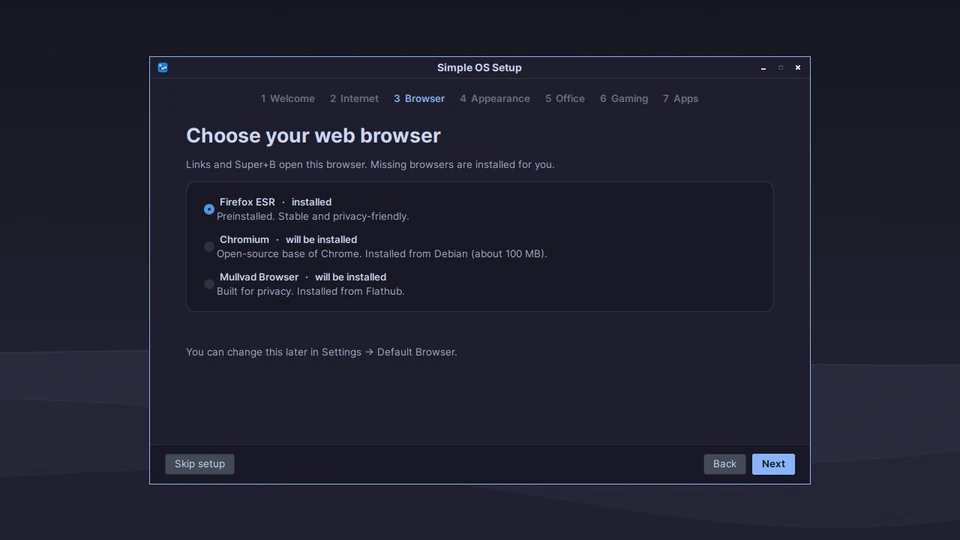The height and width of the screenshot is (540, 960).
Task: Go to step 7 Apps
Action: pos(680,99)
